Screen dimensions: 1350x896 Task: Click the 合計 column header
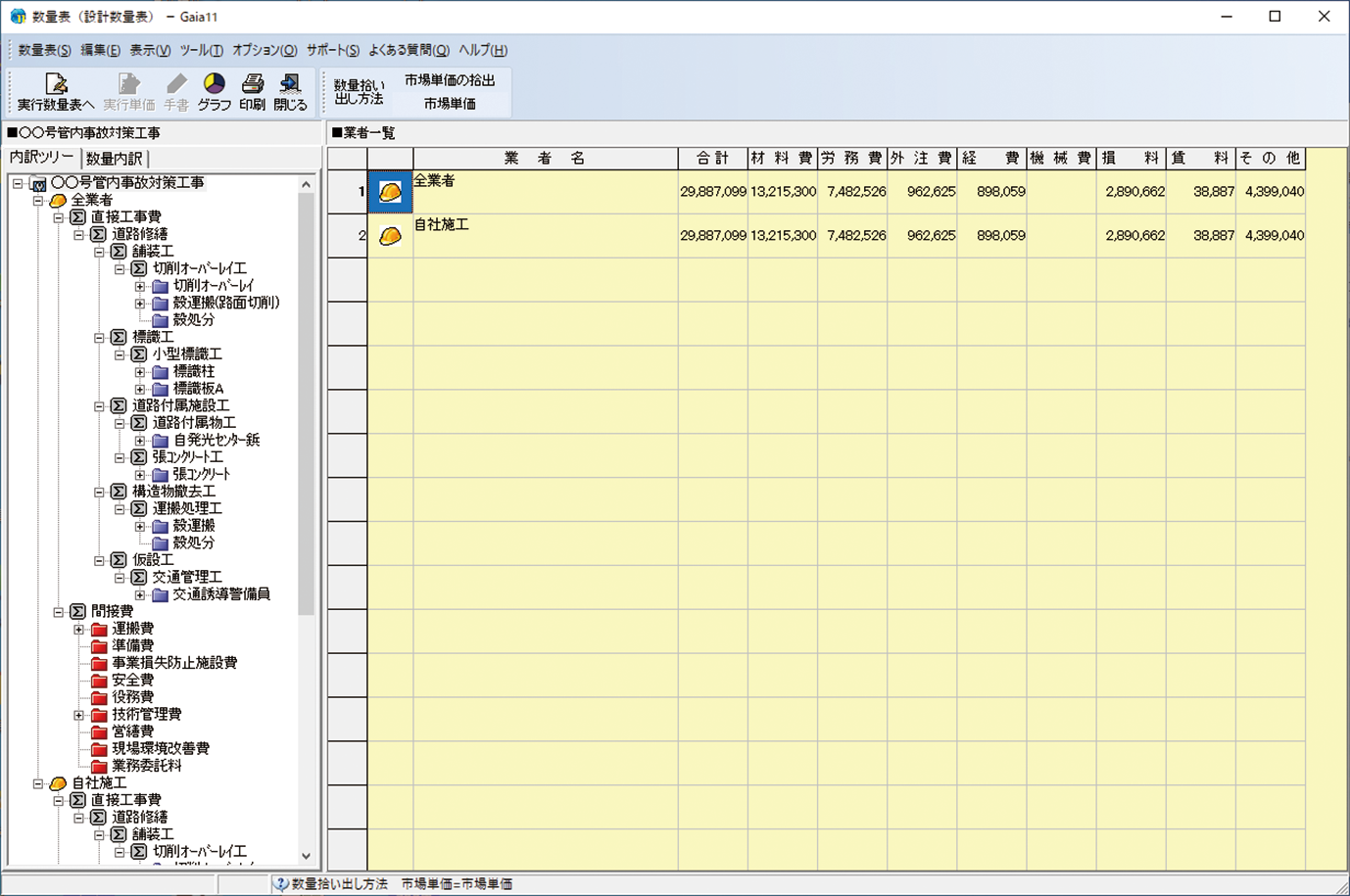click(713, 159)
